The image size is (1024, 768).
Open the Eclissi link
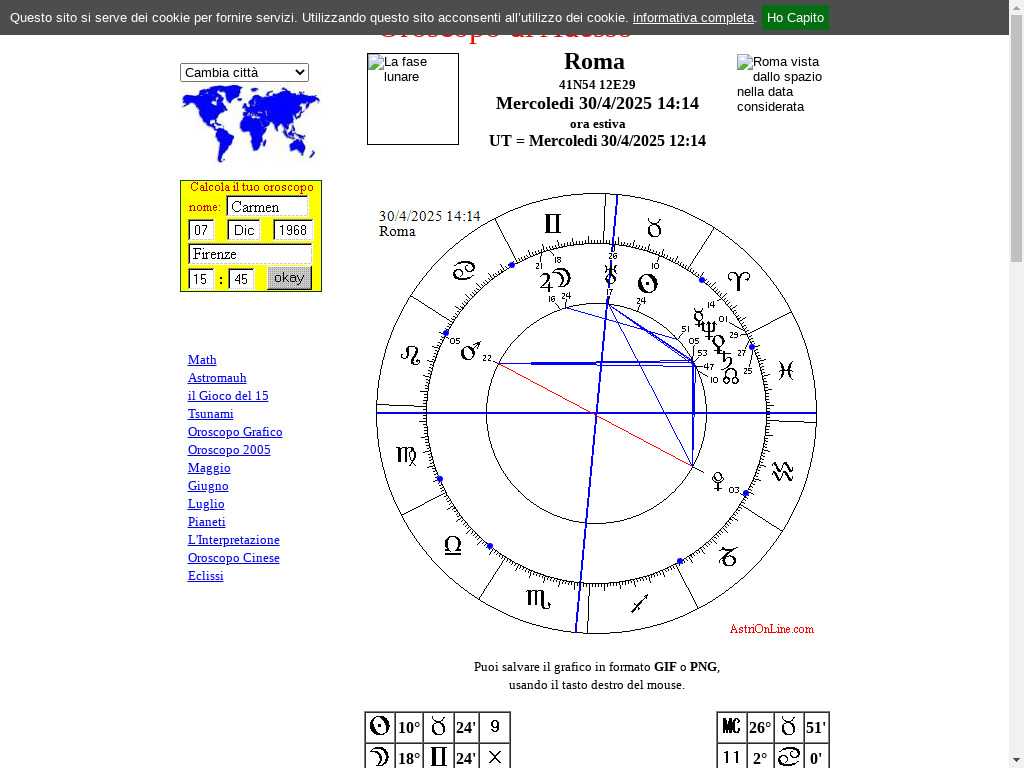(x=206, y=576)
